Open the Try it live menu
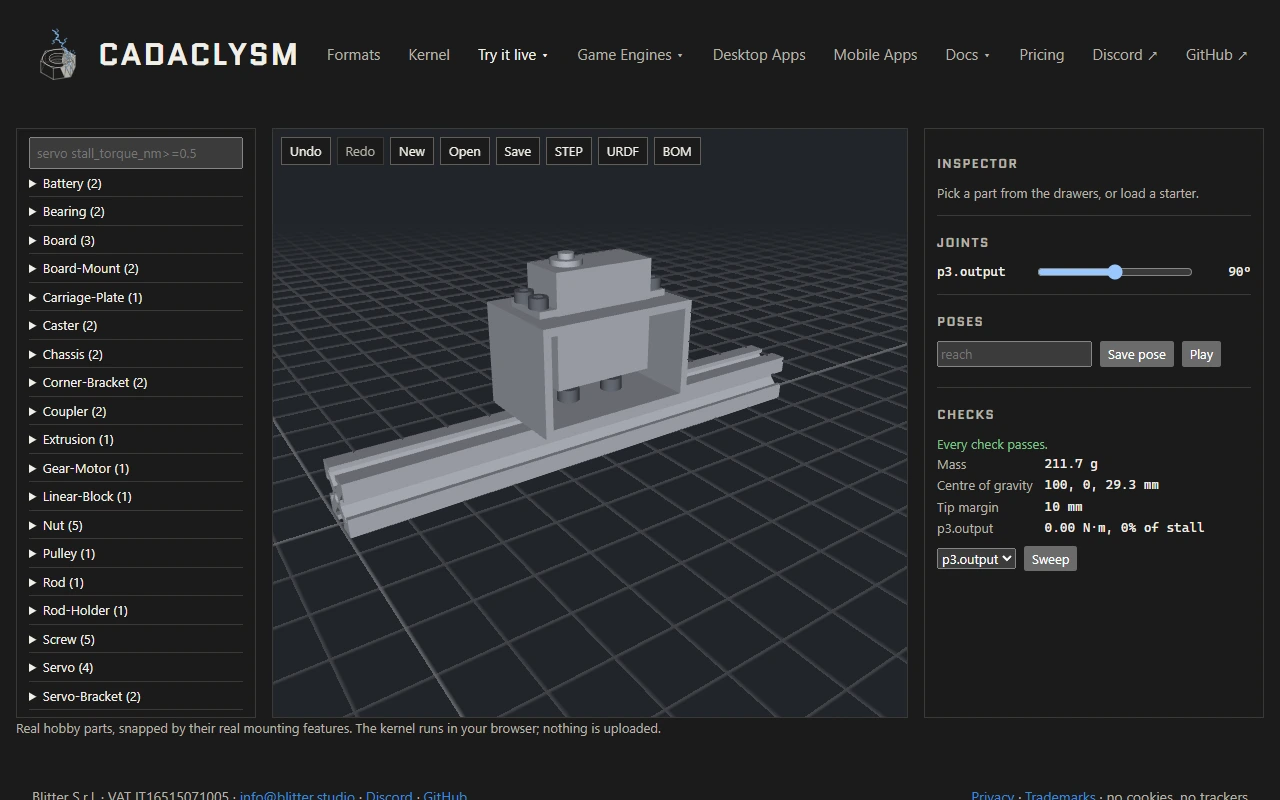Viewport: 1280px width, 800px height. click(513, 55)
